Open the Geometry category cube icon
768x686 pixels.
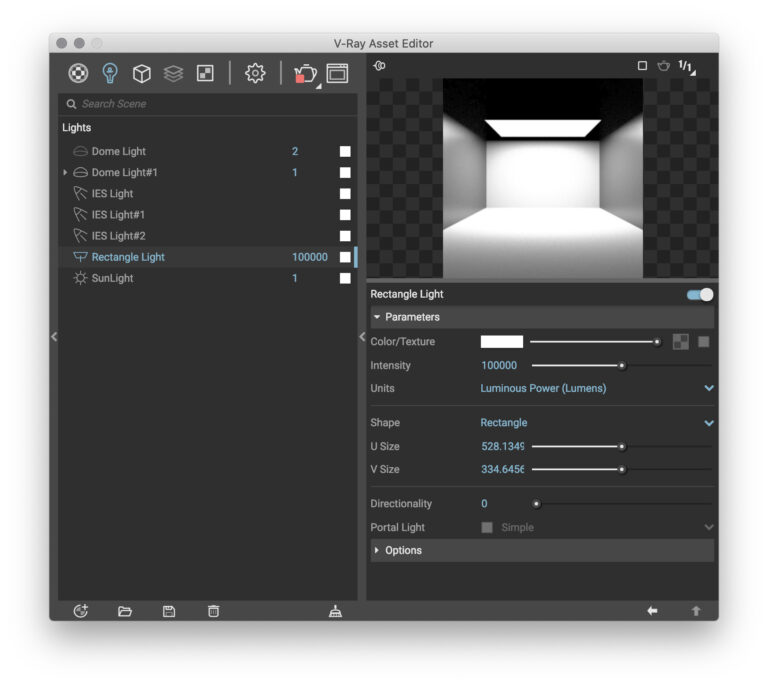tap(142, 73)
